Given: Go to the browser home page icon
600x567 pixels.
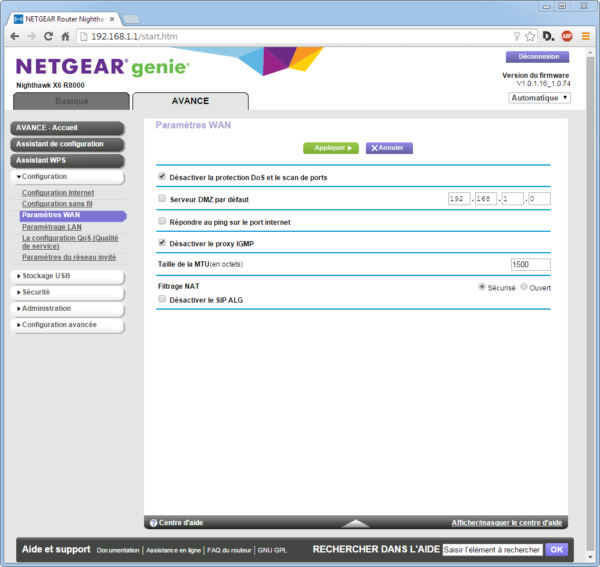Looking at the screenshot, I should (x=65, y=36).
